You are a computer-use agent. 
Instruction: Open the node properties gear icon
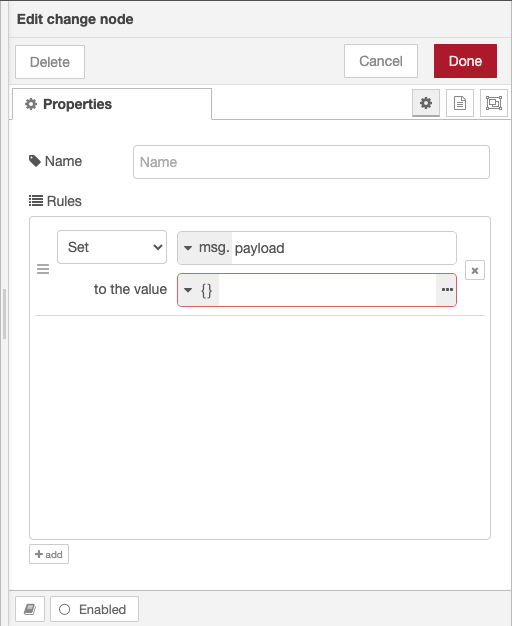426,103
